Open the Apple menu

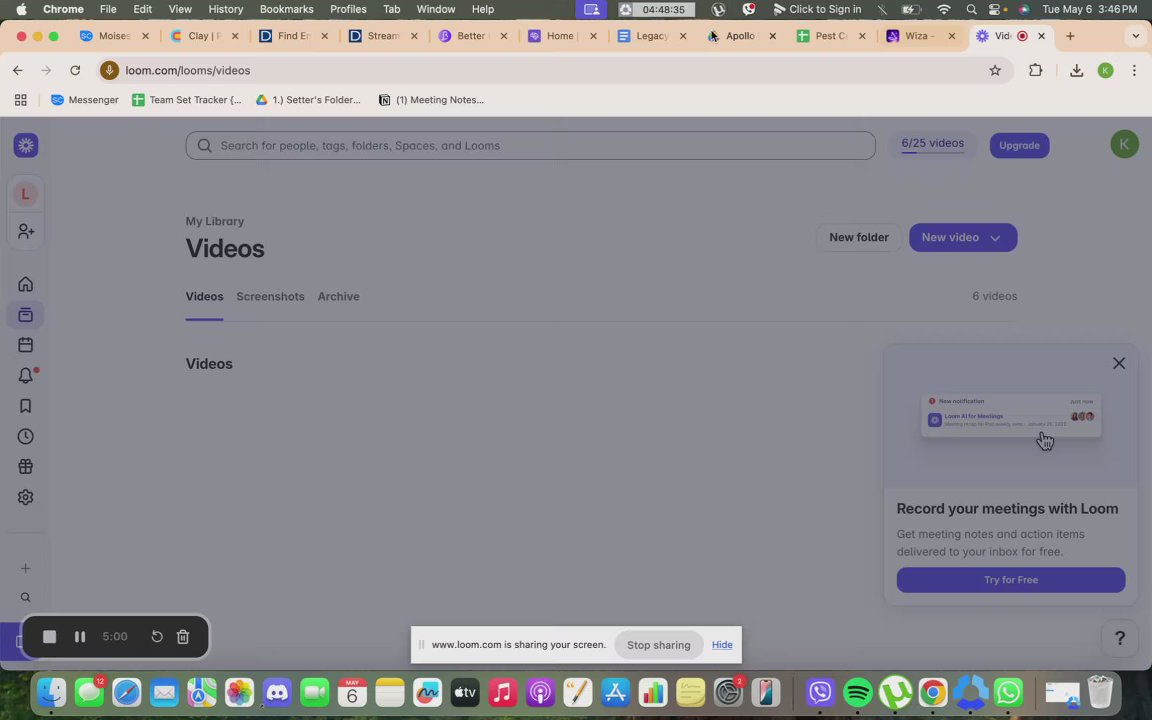point(21,9)
